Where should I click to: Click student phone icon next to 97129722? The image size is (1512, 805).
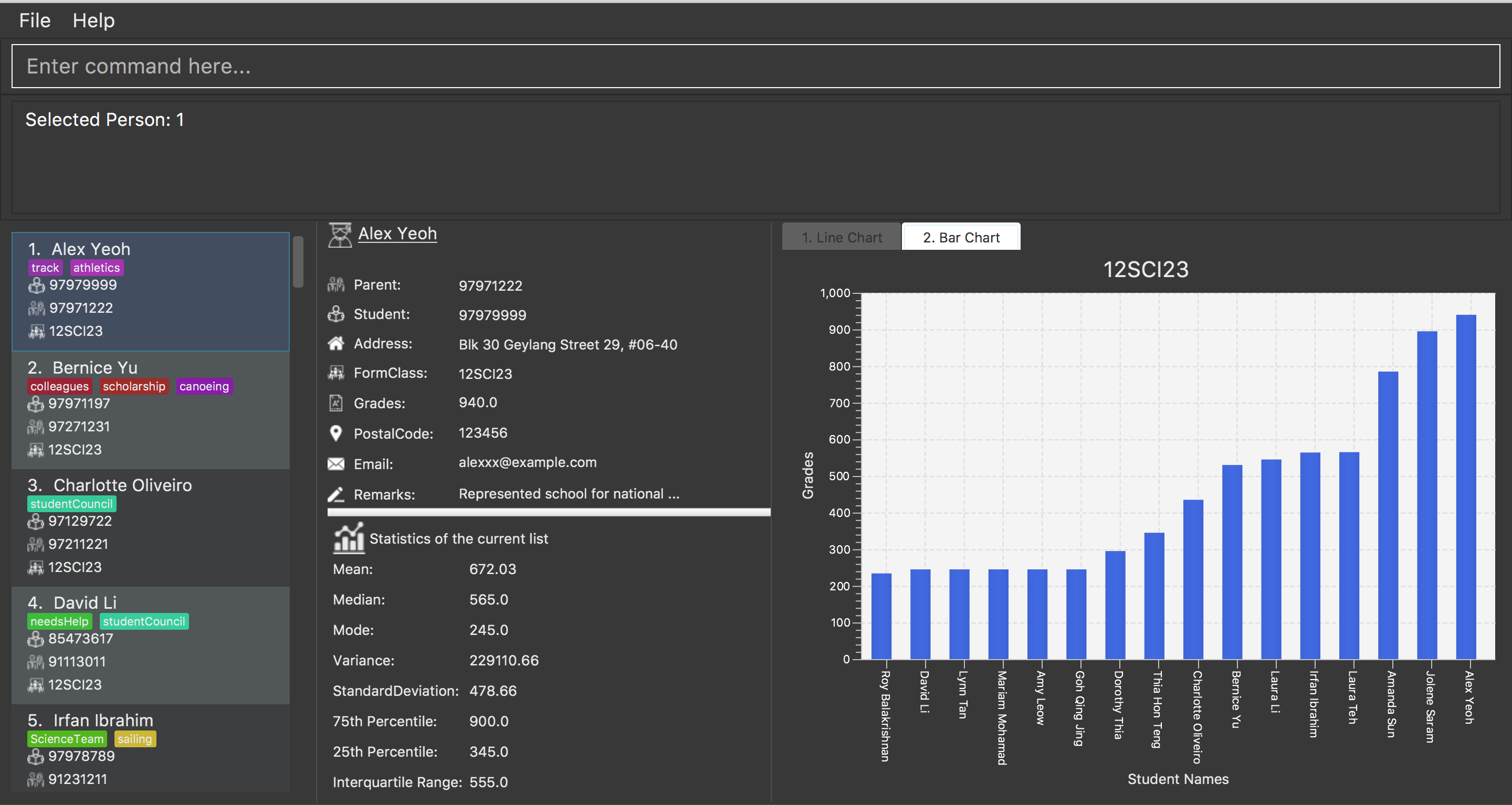pyautogui.click(x=35, y=521)
